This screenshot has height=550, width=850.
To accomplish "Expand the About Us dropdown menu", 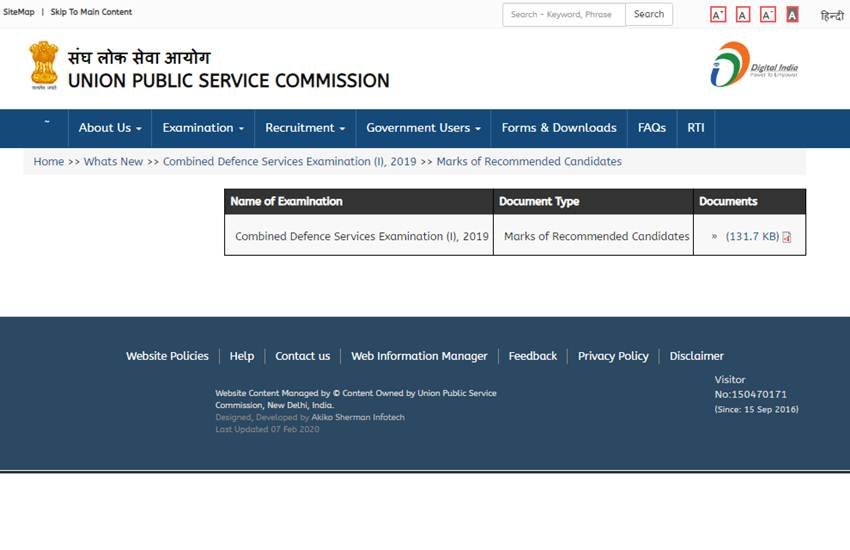I will point(109,128).
